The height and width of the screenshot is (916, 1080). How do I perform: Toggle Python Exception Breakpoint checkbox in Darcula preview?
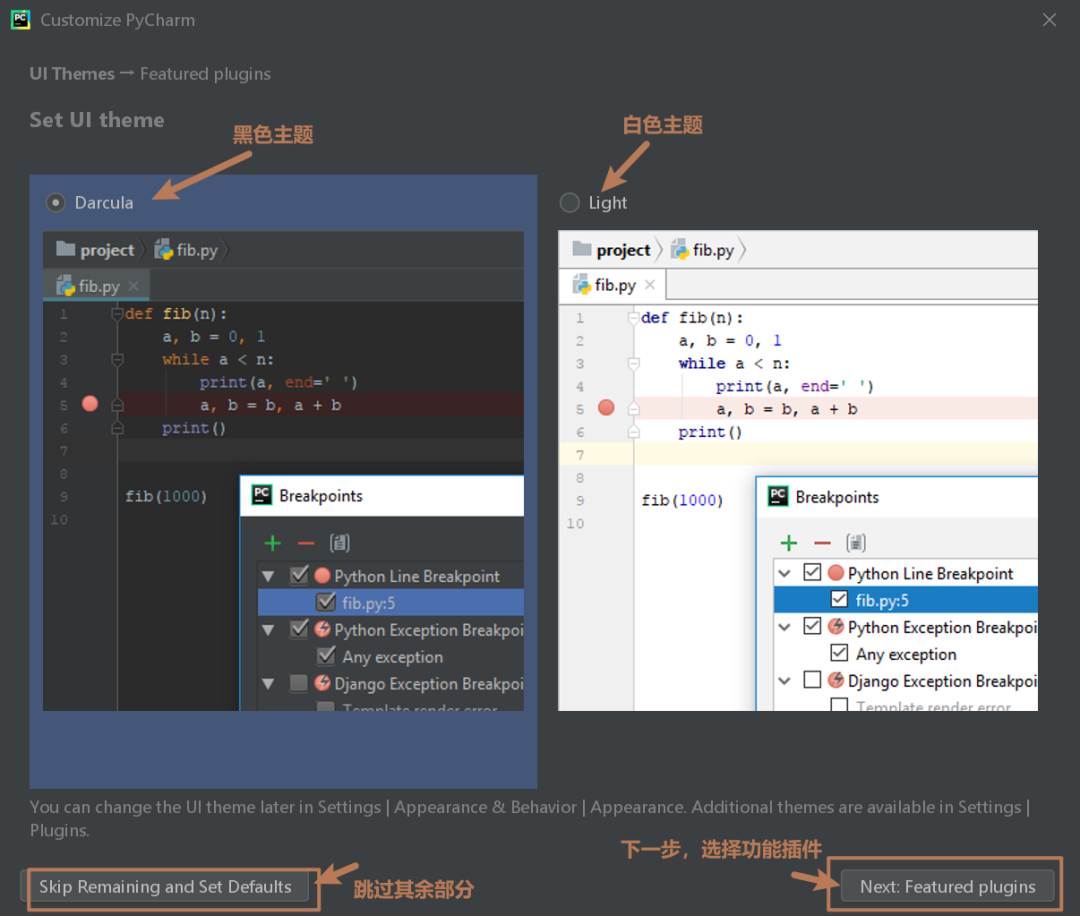pyautogui.click(x=299, y=628)
